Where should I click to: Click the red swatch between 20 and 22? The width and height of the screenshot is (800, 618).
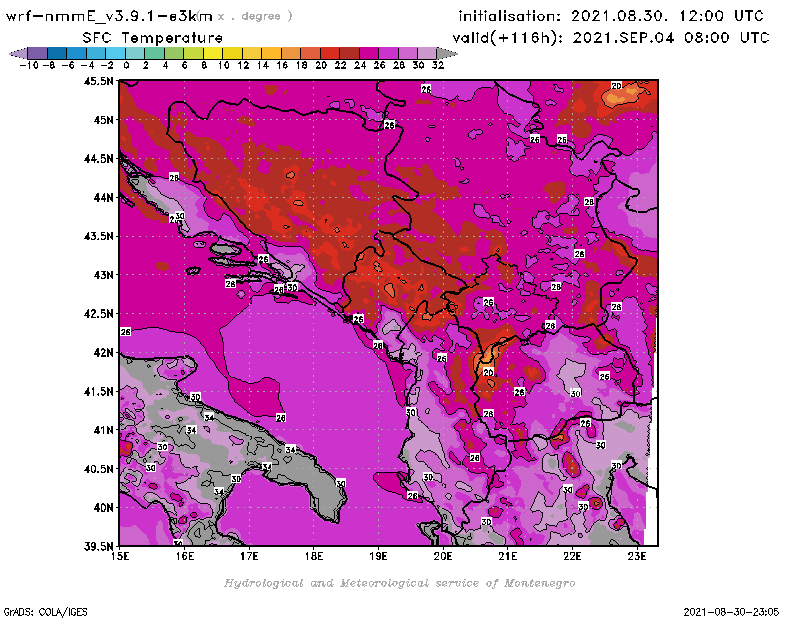click(x=330, y=54)
